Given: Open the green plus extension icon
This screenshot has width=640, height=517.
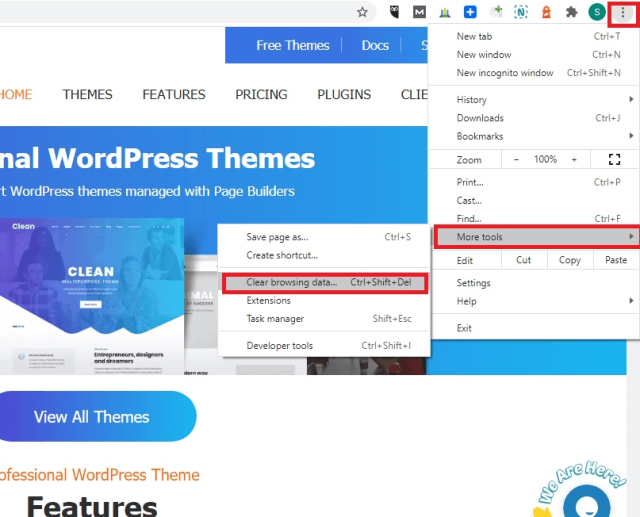Looking at the screenshot, I should tap(496, 11).
